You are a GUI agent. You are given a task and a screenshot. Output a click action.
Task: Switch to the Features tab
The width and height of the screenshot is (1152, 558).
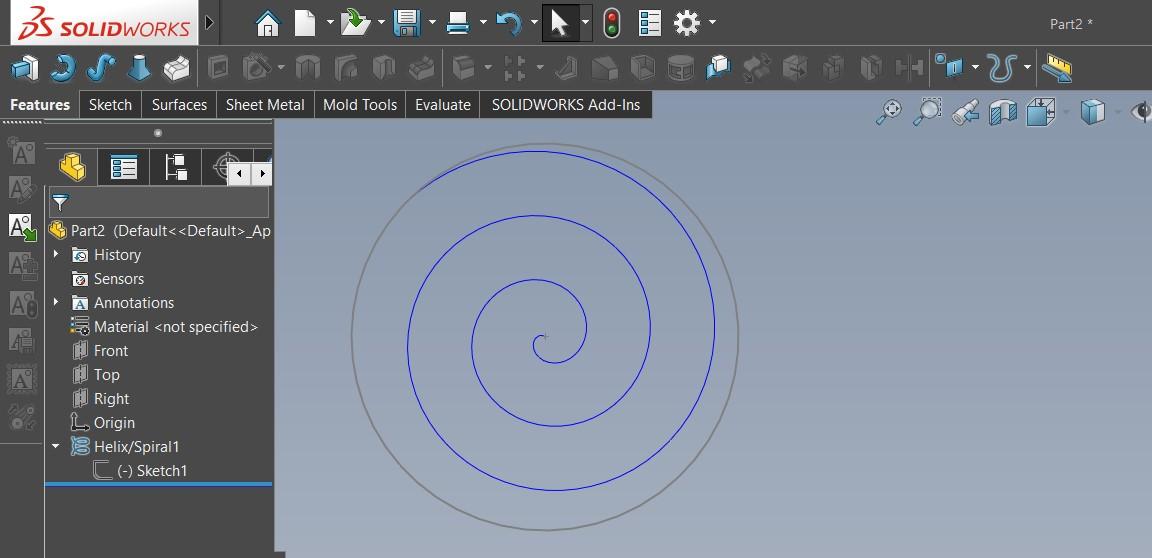point(40,105)
